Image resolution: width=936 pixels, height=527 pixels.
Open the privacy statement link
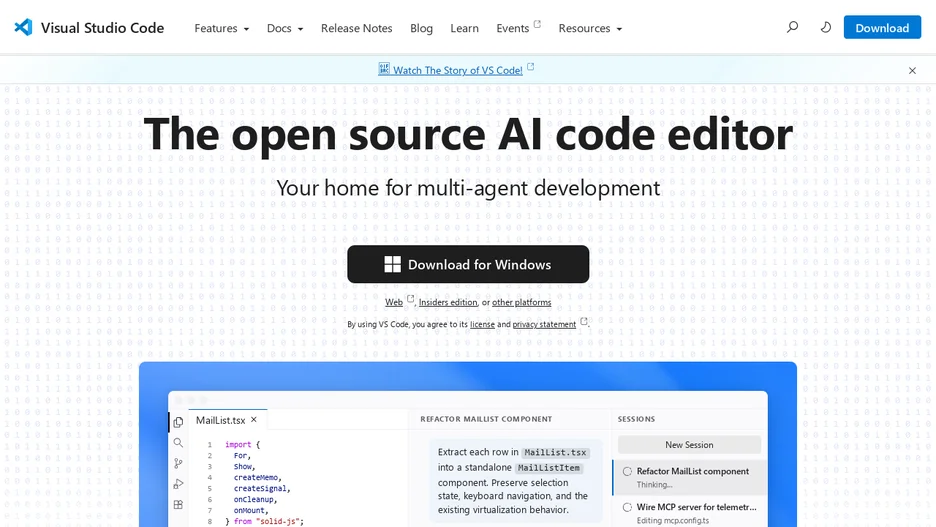[x=544, y=324]
